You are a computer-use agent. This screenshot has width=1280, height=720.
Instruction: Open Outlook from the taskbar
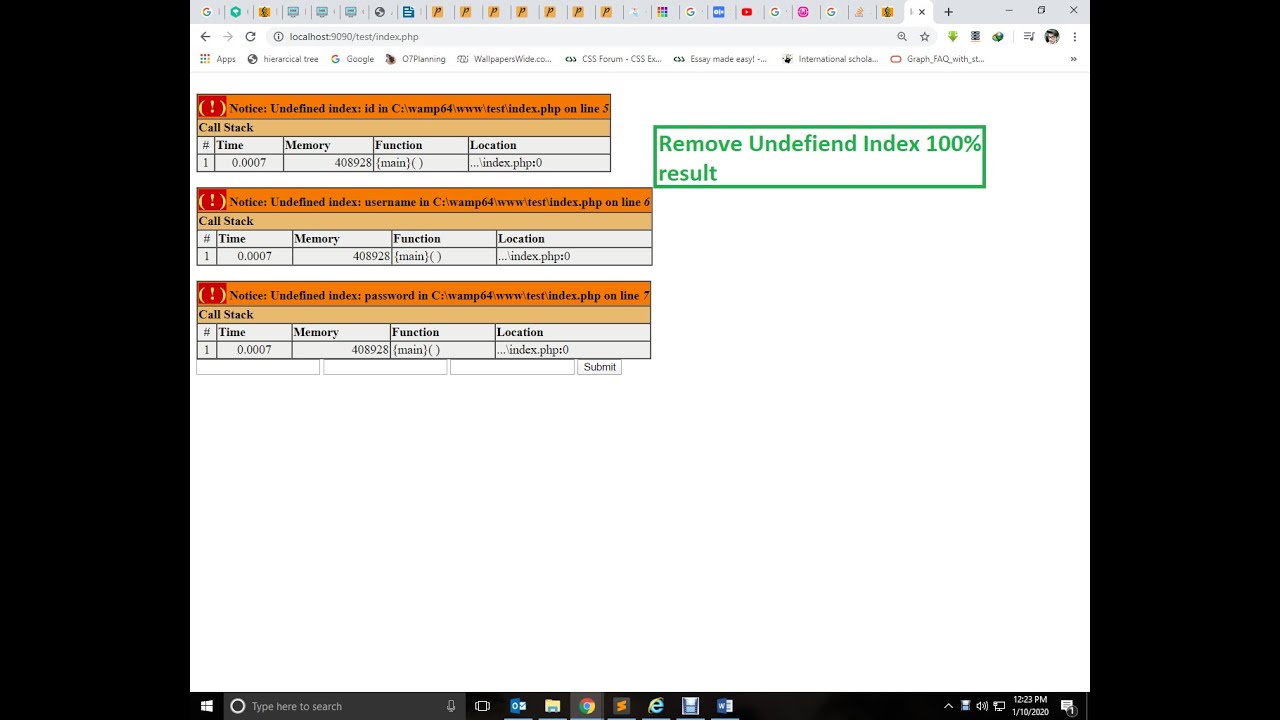pos(518,706)
